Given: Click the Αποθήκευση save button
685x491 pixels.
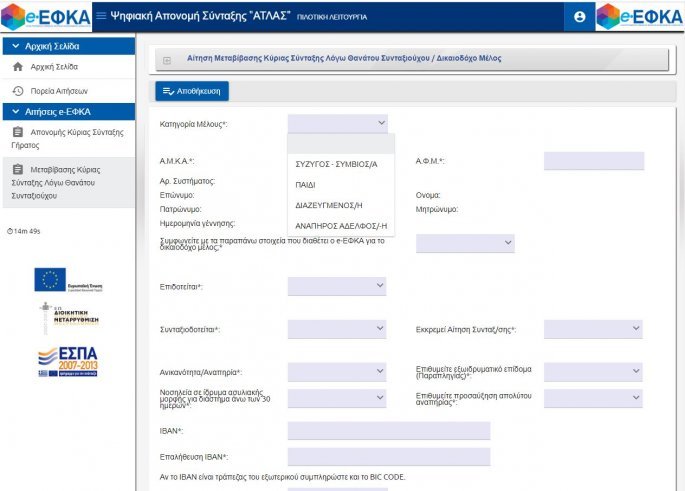Looking at the screenshot, I should click(192, 91).
